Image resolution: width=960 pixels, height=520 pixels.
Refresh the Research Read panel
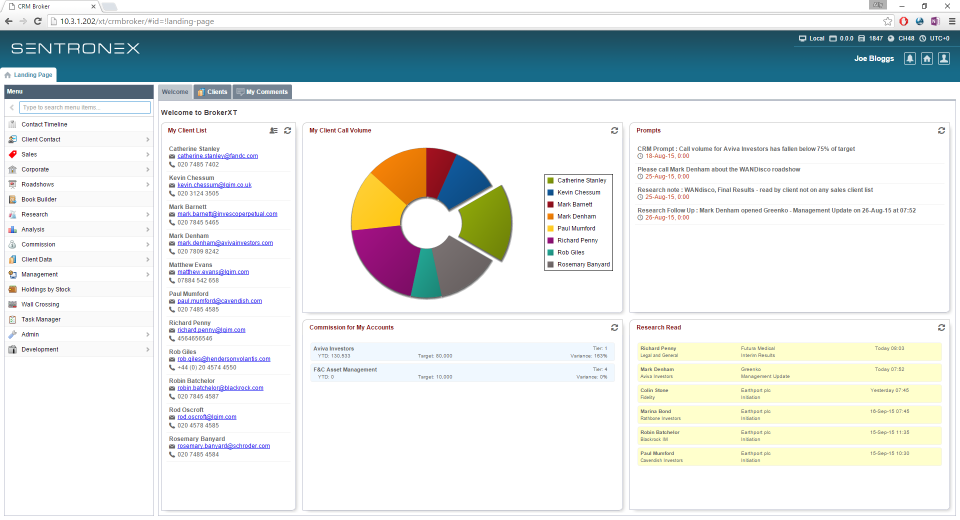(x=941, y=328)
